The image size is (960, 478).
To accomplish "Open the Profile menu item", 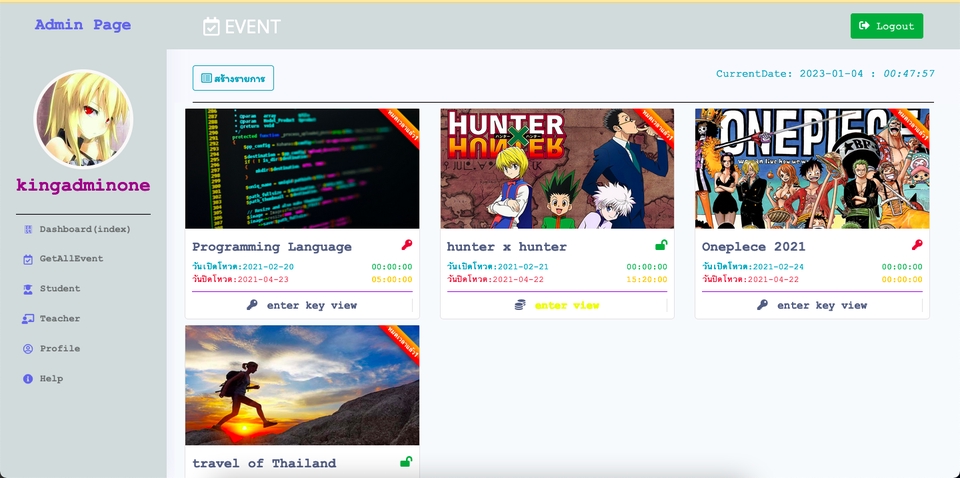I will pyautogui.click(x=60, y=349).
